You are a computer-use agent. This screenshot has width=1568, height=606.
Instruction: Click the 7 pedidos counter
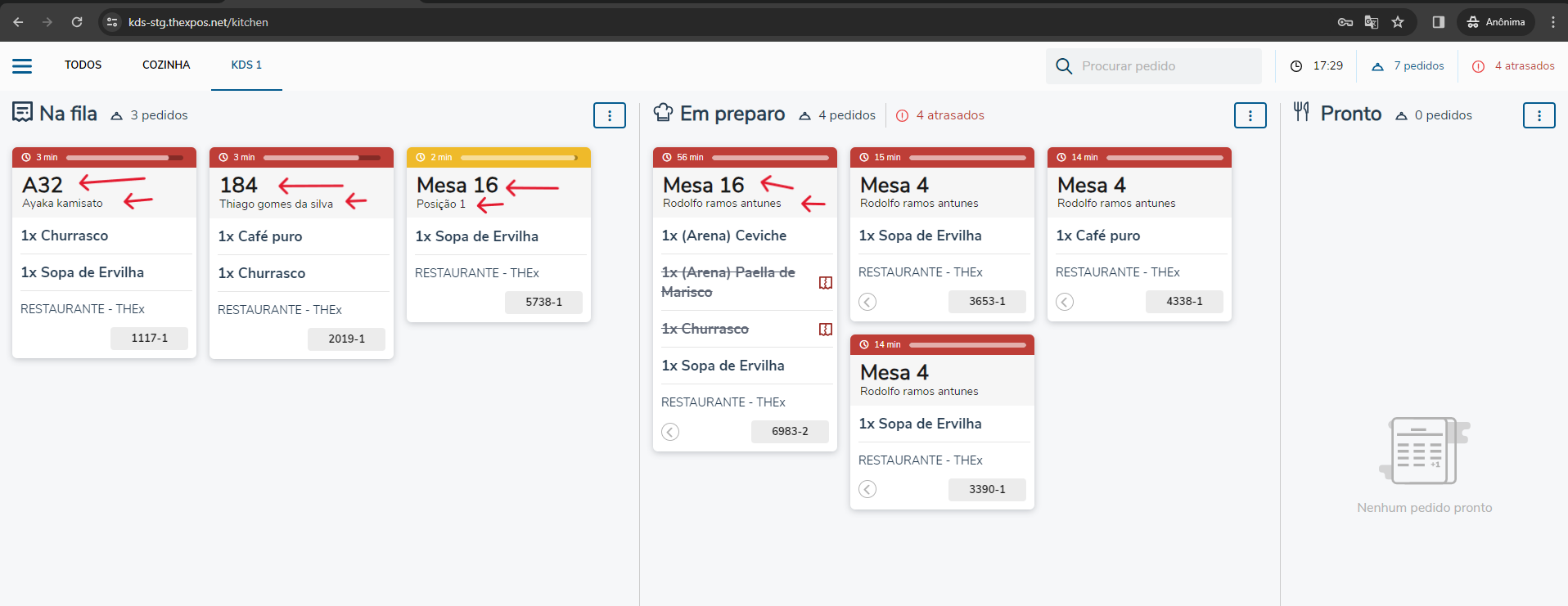pos(1408,66)
